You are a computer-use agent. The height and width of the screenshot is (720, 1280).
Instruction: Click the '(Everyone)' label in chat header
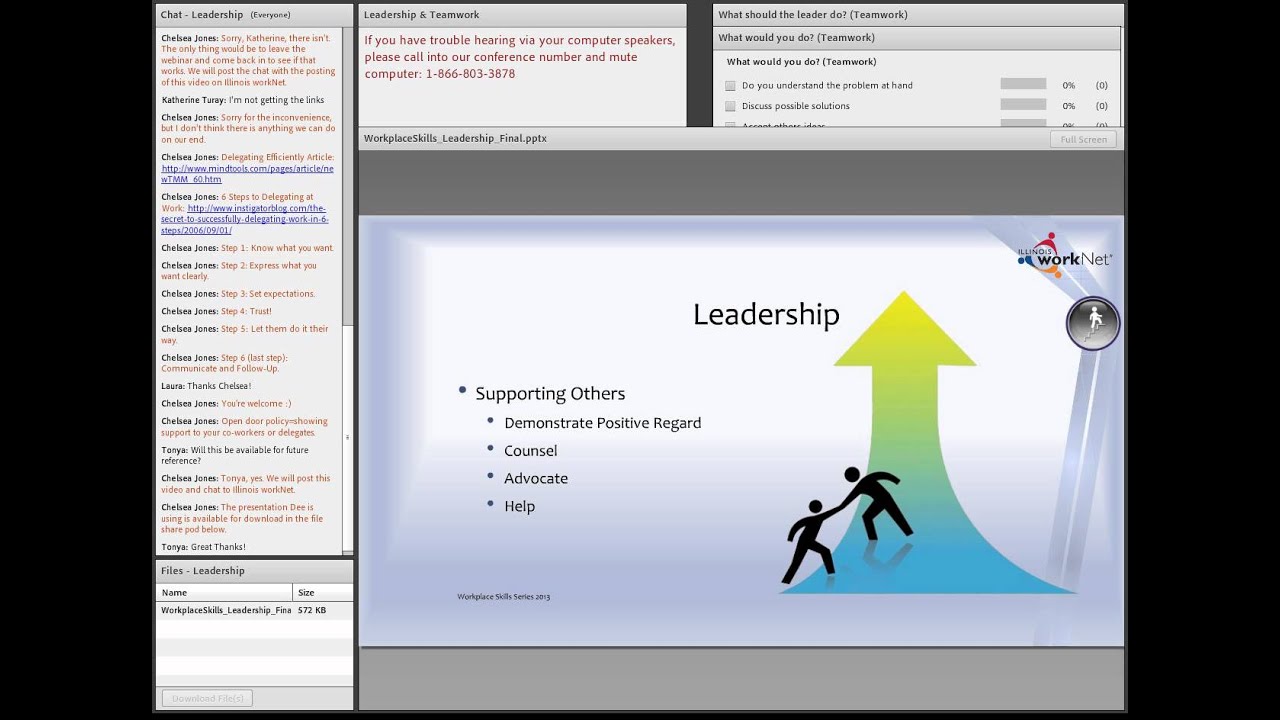[270, 15]
